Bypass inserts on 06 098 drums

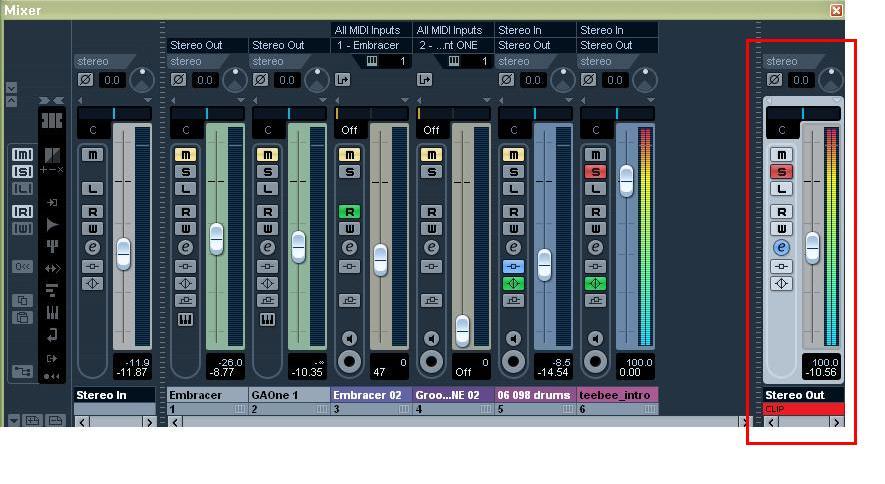point(513,266)
